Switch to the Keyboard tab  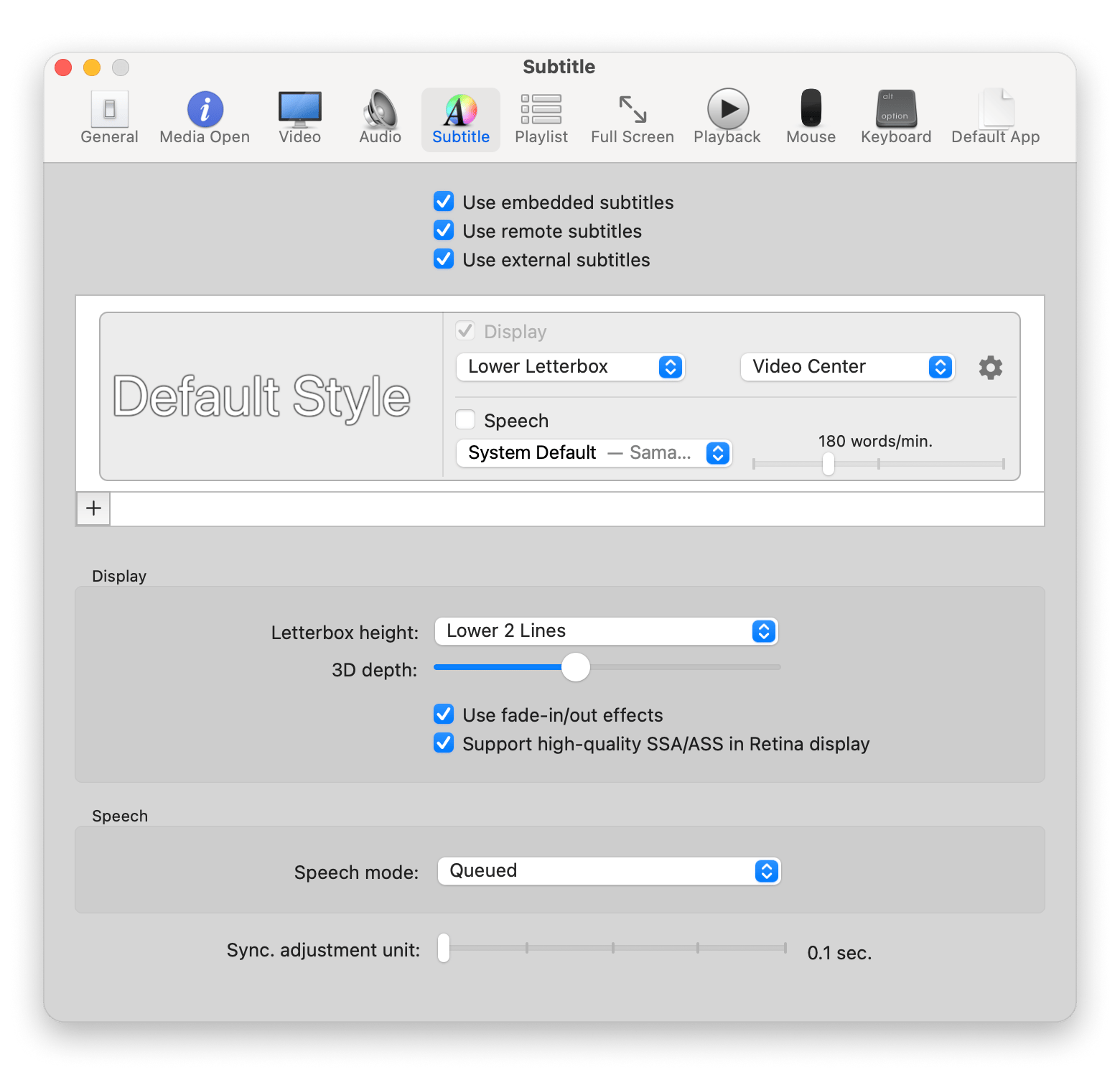point(895,118)
